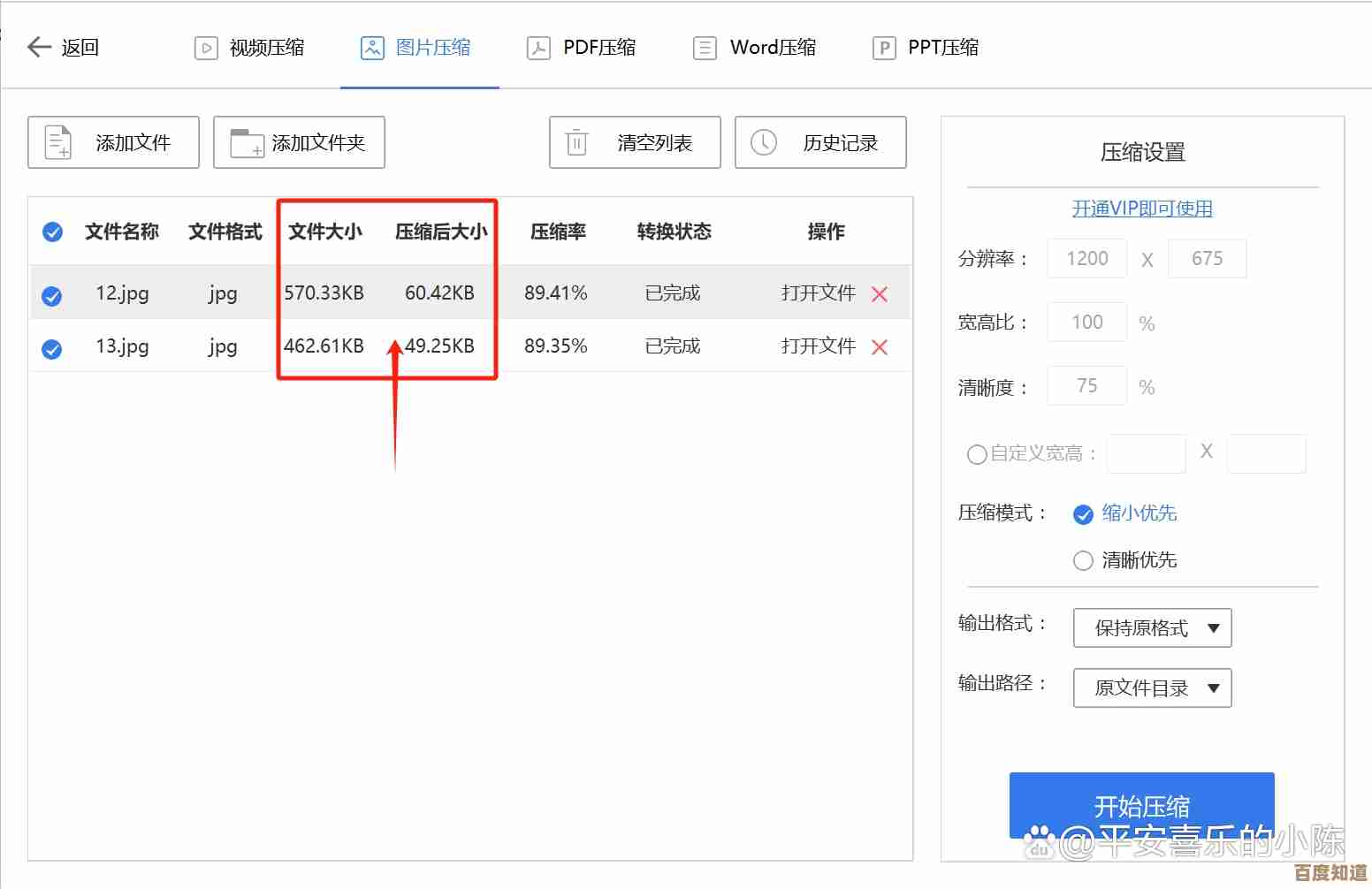
Task: Open 13.jpg via 打开文件 link
Action: 818,346
